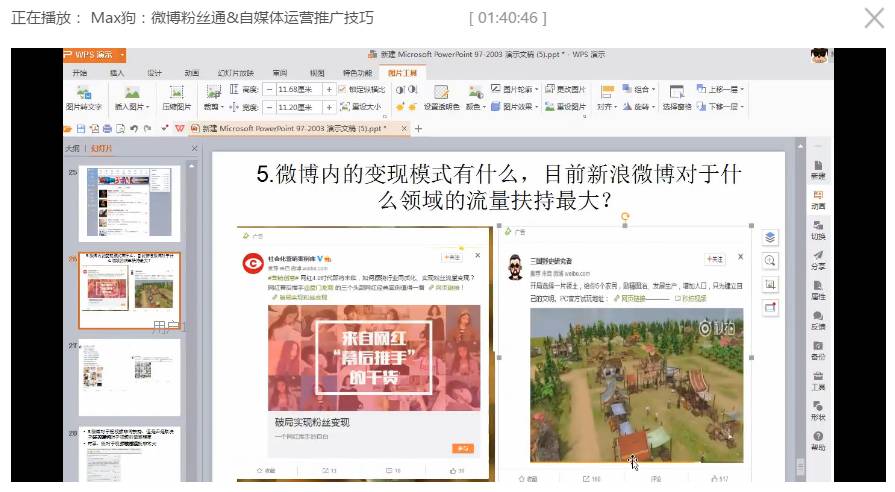The width and height of the screenshot is (895, 492).
Task: Click the user avatar at top right
Action: pyautogui.click(x=820, y=55)
